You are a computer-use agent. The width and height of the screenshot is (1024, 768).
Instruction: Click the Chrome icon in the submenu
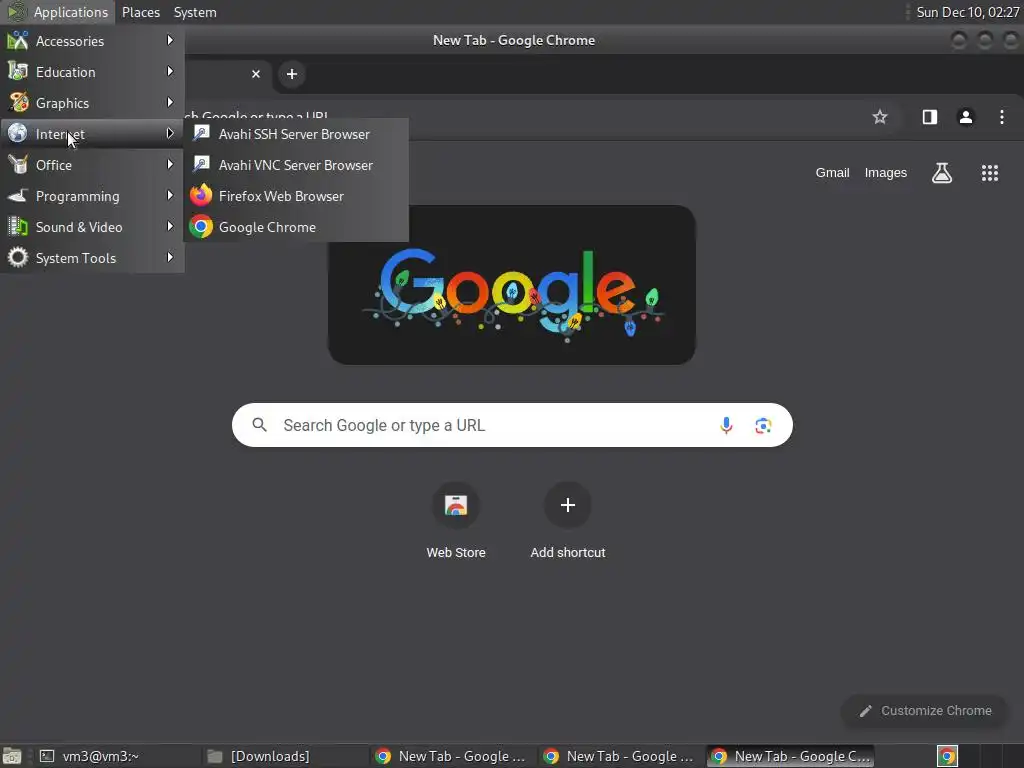pyautogui.click(x=201, y=227)
